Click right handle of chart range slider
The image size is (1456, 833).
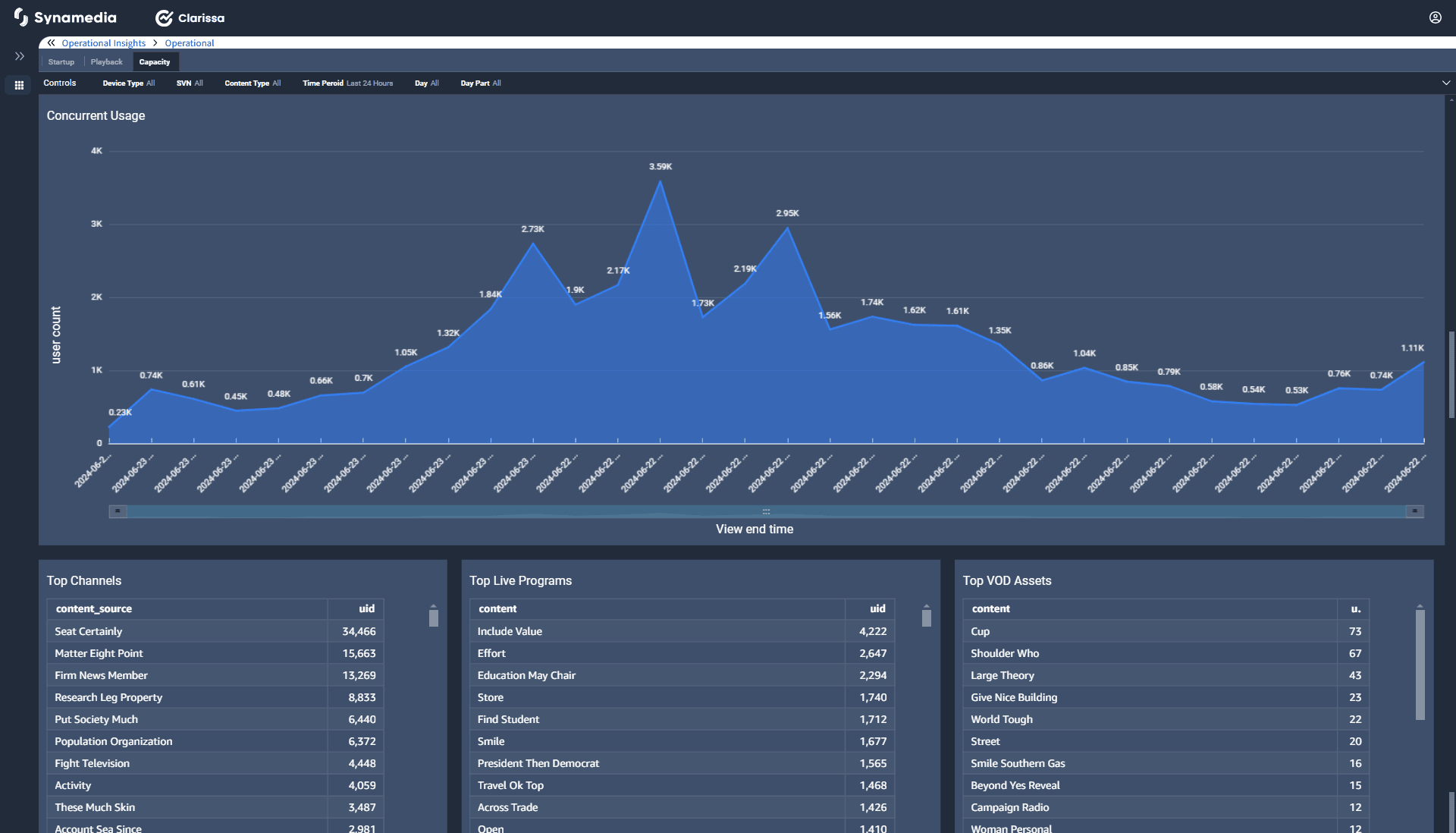tap(1414, 511)
